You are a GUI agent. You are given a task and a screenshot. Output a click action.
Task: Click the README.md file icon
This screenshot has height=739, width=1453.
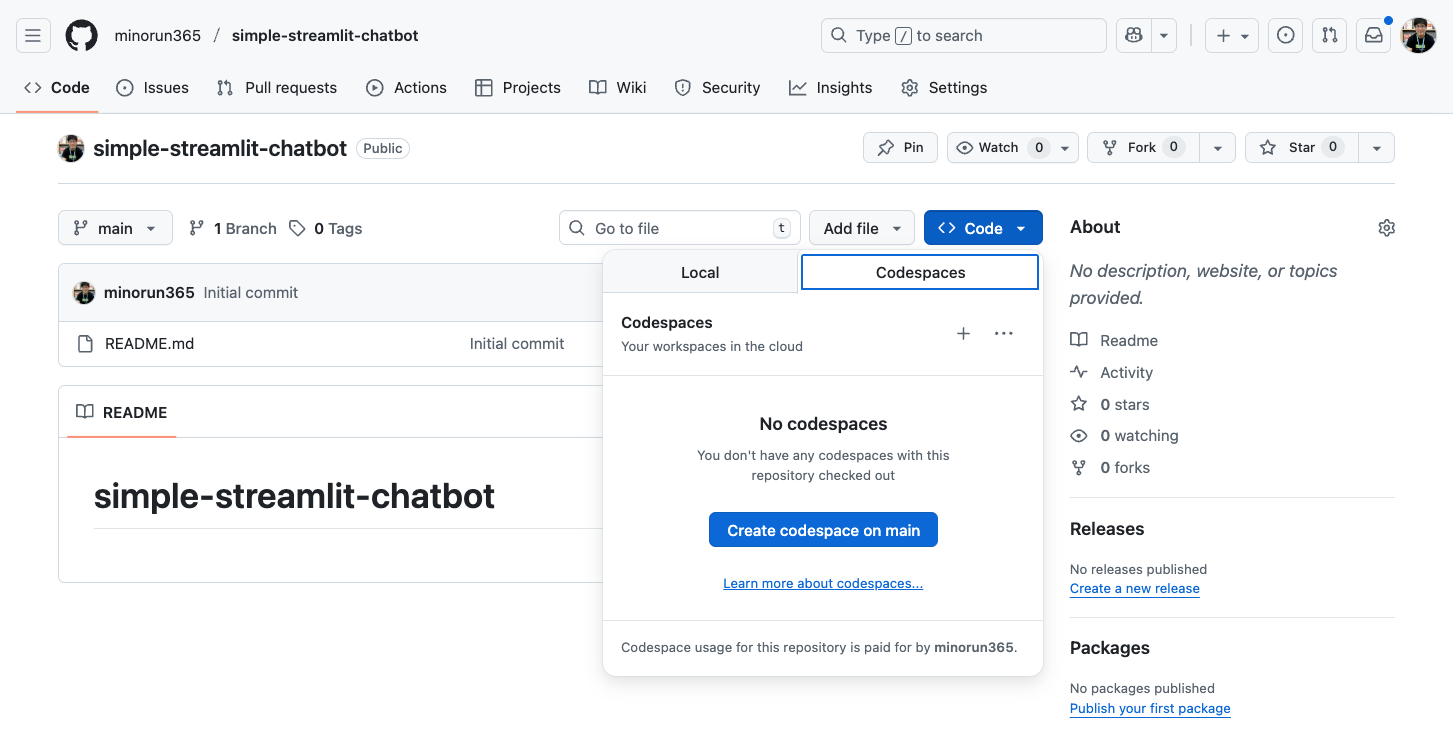85,344
